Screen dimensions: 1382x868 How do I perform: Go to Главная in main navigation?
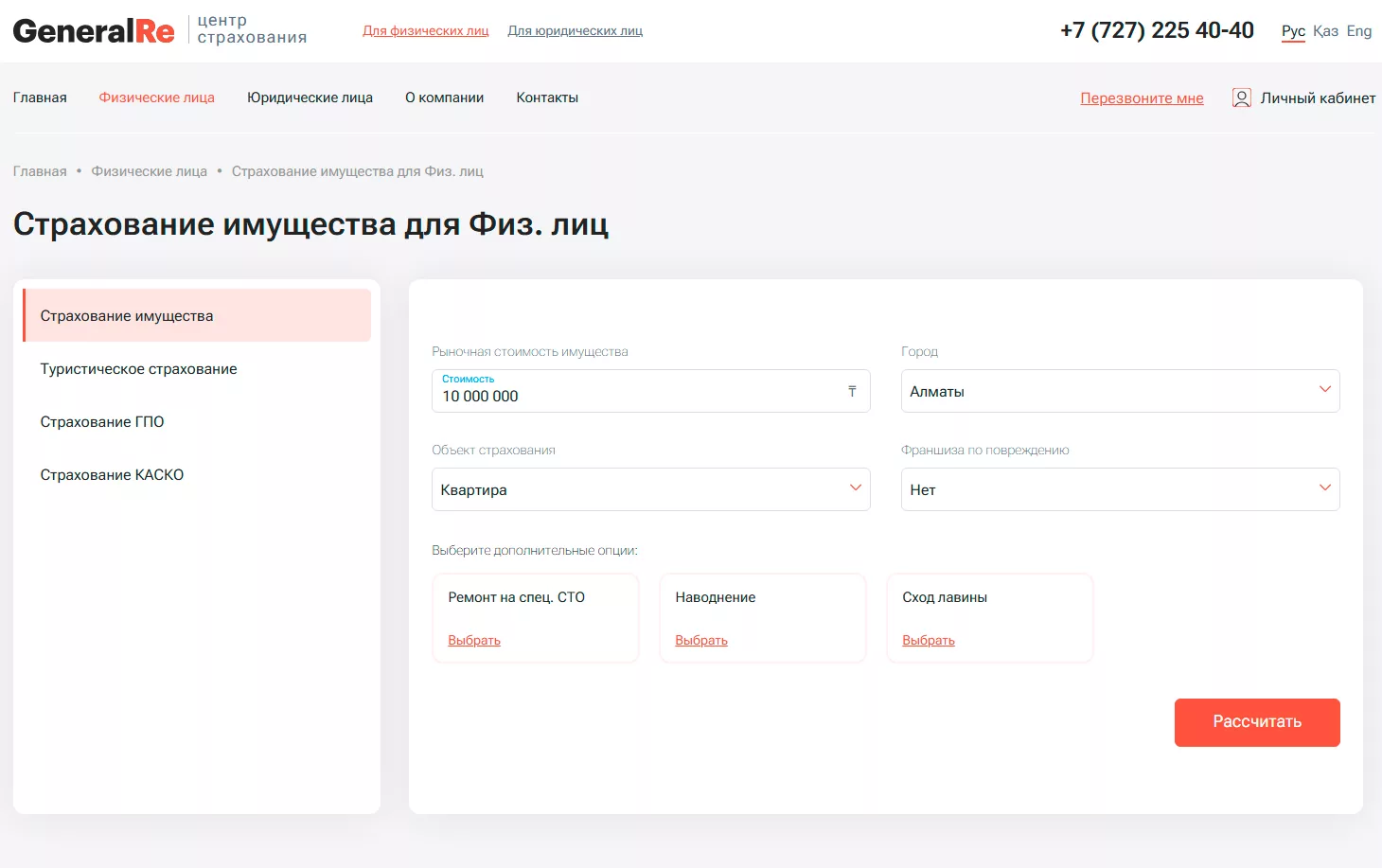(x=40, y=97)
